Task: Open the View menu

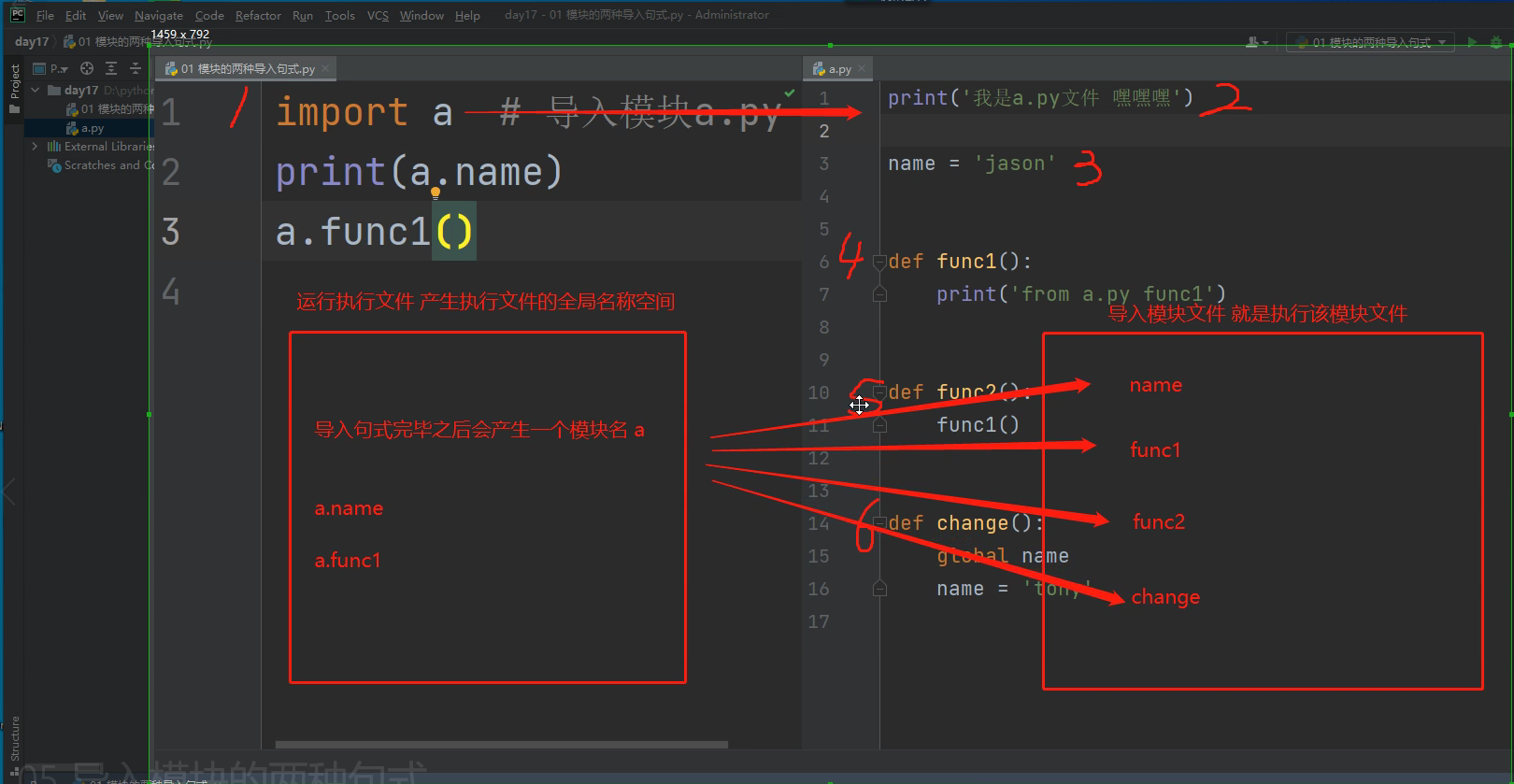Action: pos(110,15)
